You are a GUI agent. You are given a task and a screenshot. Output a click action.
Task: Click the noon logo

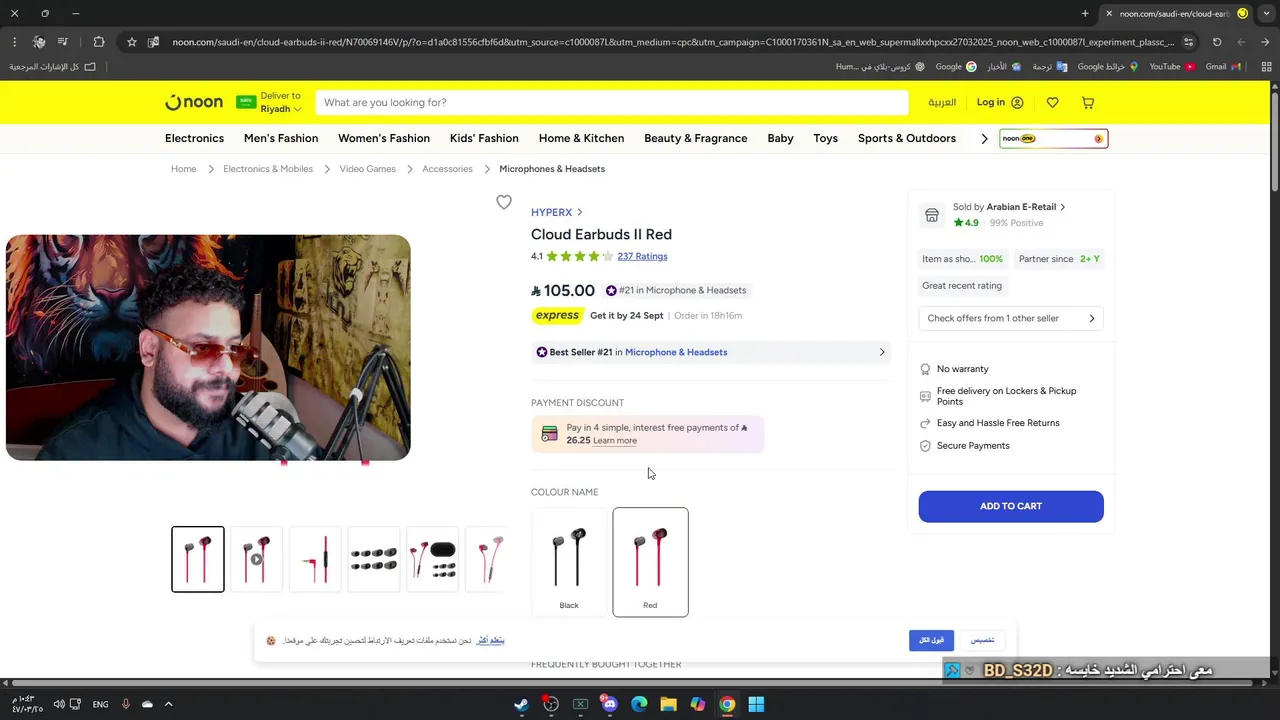point(194,102)
